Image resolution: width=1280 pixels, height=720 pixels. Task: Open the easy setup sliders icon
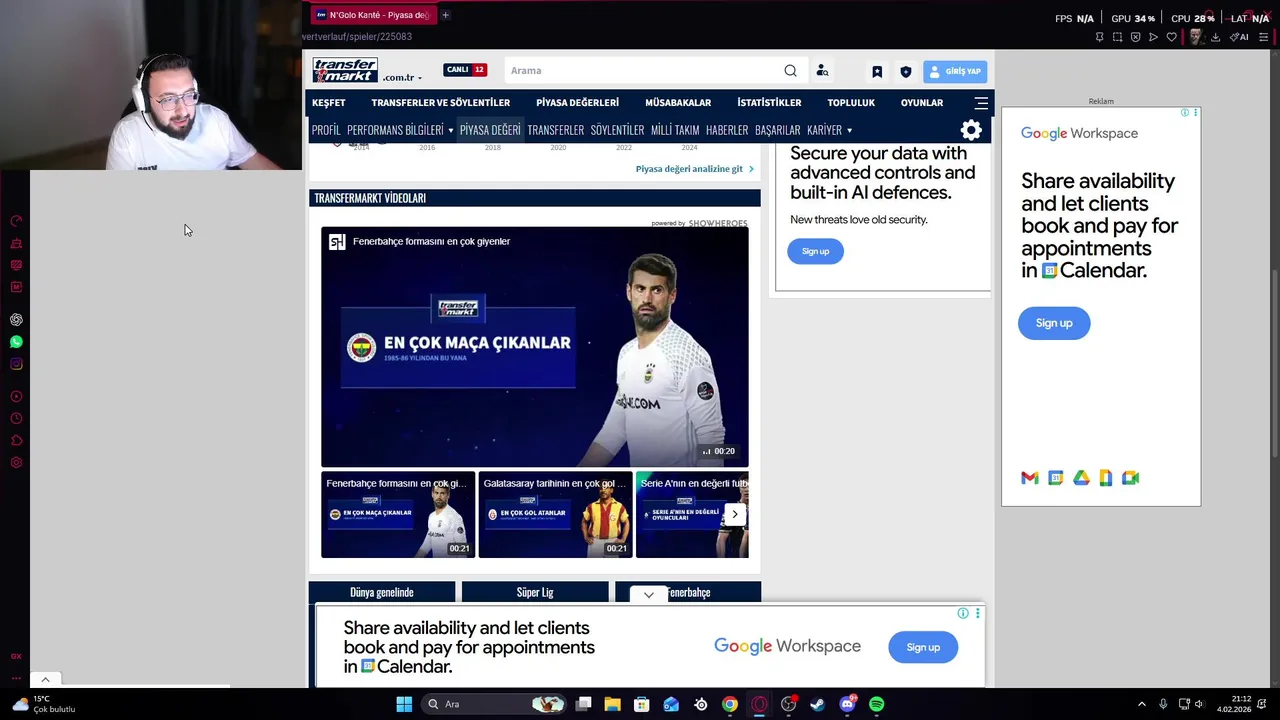click(x=1263, y=37)
